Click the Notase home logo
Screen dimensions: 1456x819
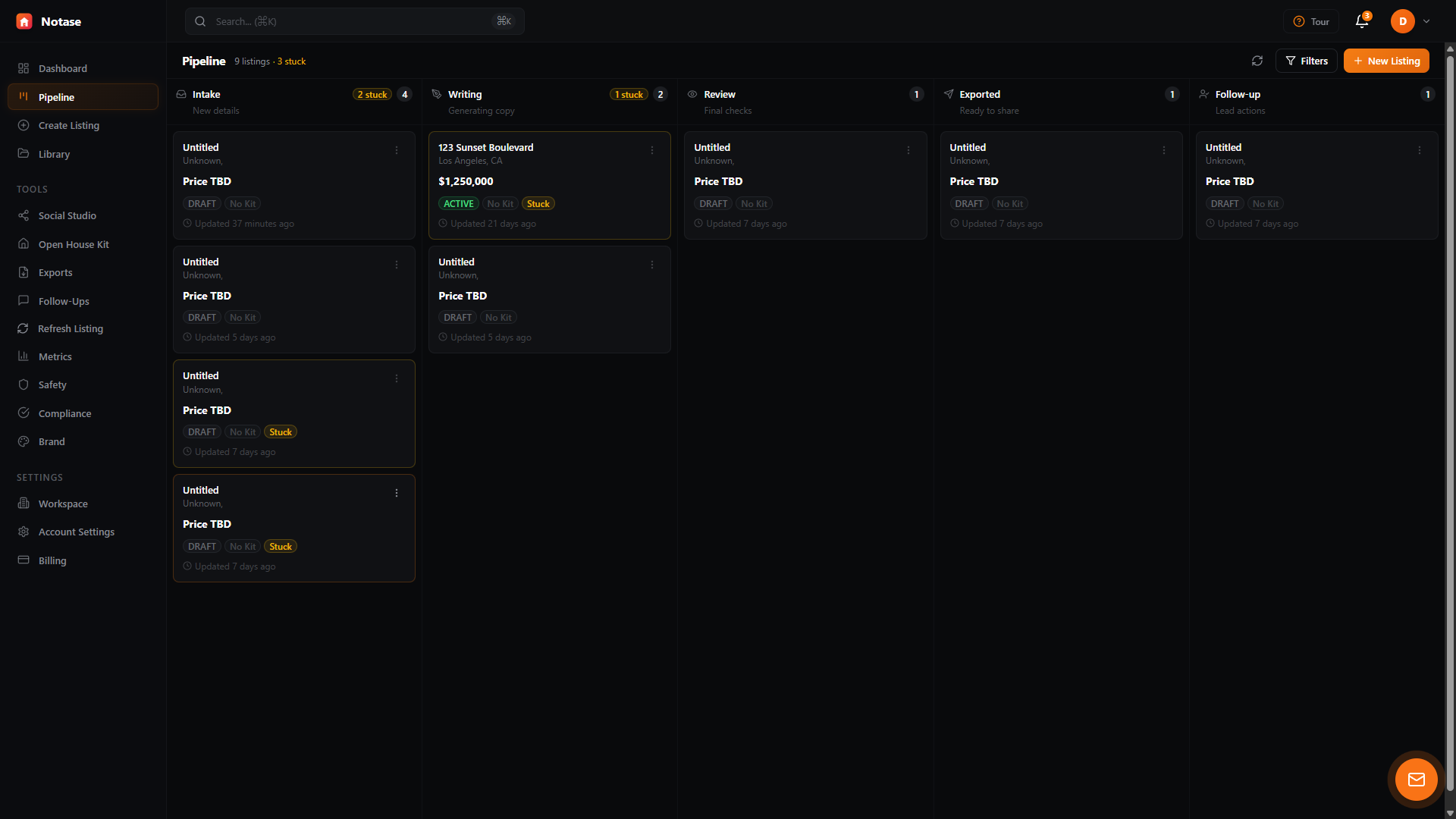pyautogui.click(x=24, y=21)
